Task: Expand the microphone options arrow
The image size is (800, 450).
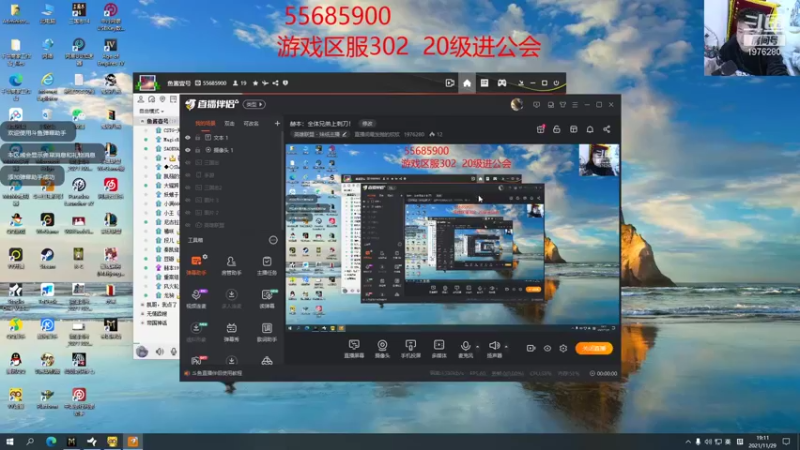Action: pyautogui.click(x=478, y=346)
